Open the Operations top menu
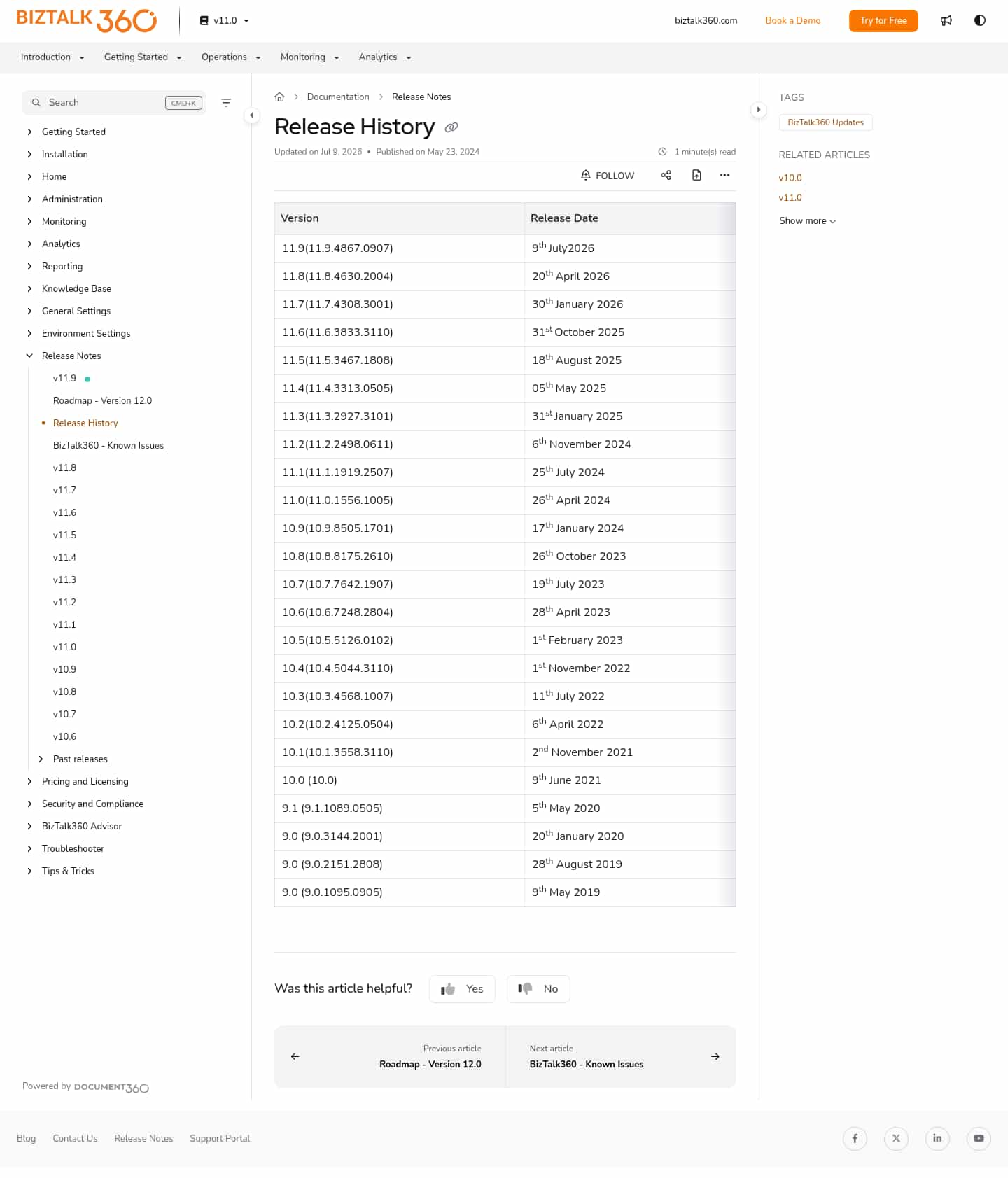The height and width of the screenshot is (1178, 1008). pyautogui.click(x=231, y=57)
